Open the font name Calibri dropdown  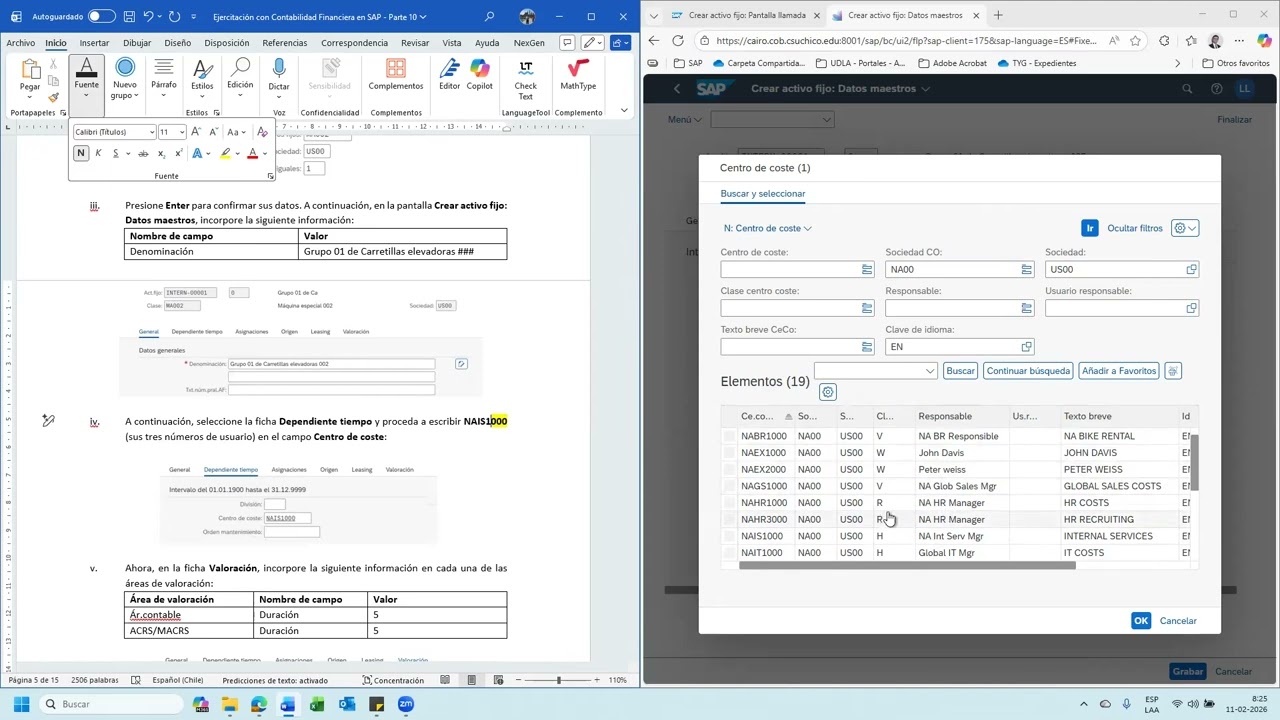click(x=151, y=132)
